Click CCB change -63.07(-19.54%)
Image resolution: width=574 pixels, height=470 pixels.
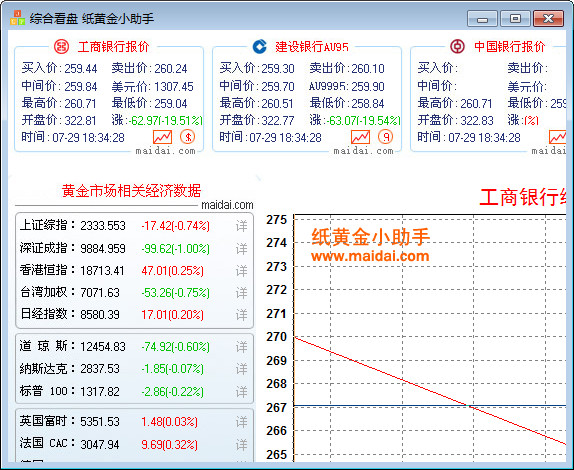[364, 120]
